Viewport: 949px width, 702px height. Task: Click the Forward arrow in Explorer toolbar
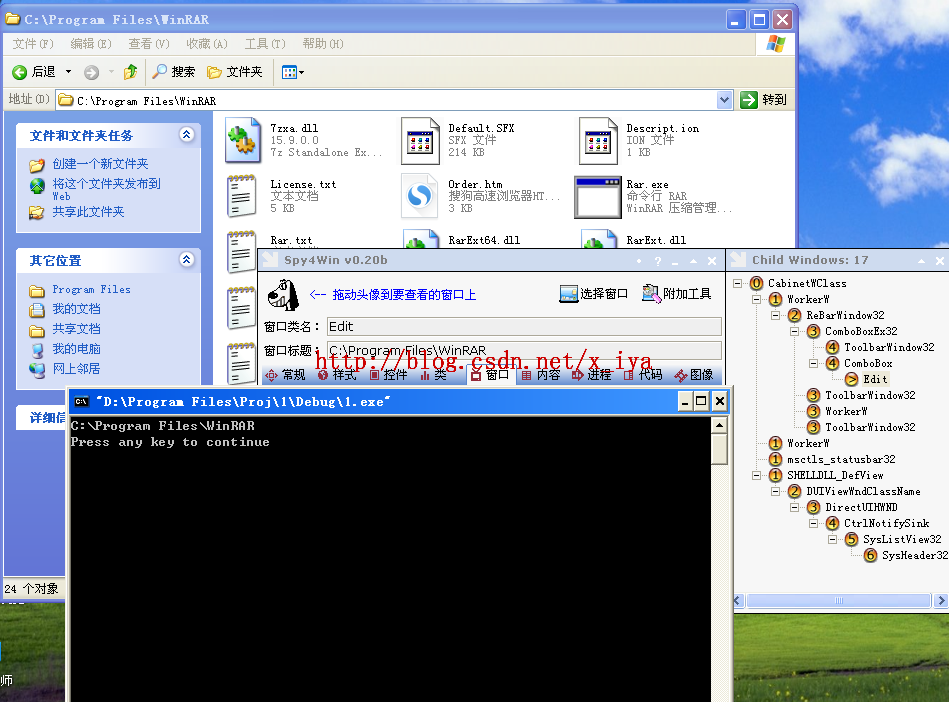pyautogui.click(x=91, y=73)
